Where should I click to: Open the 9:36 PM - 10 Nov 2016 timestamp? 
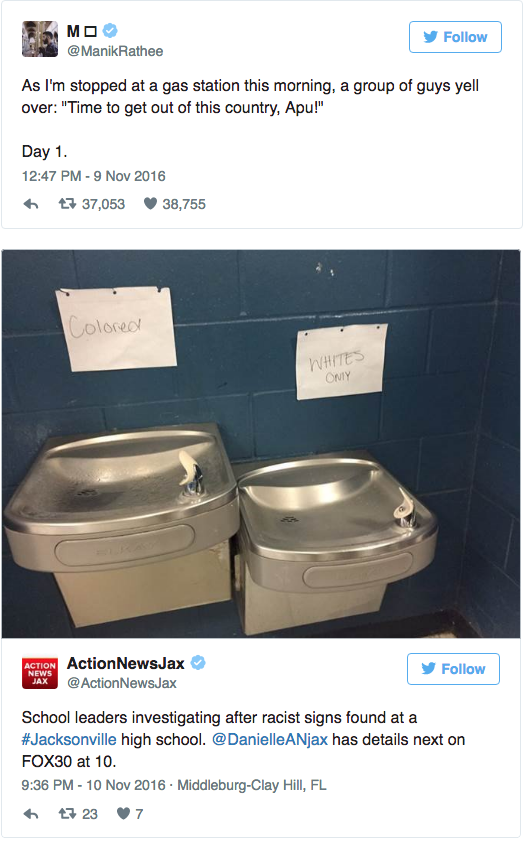pos(93,785)
